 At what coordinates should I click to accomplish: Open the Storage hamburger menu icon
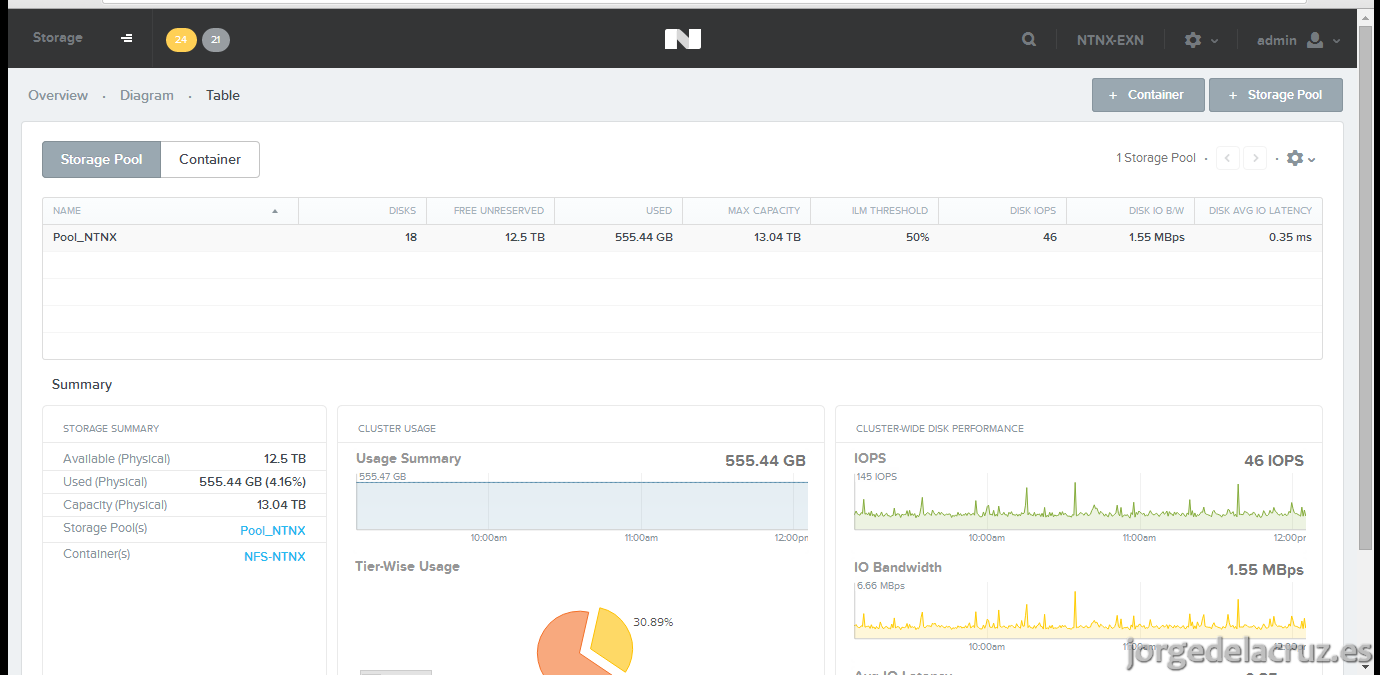point(127,38)
